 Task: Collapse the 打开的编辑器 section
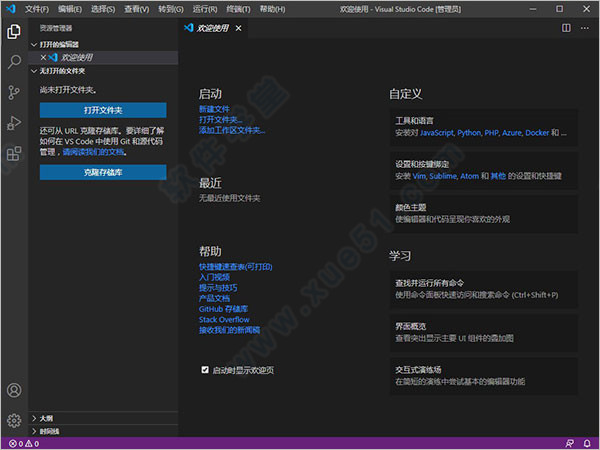[34, 45]
